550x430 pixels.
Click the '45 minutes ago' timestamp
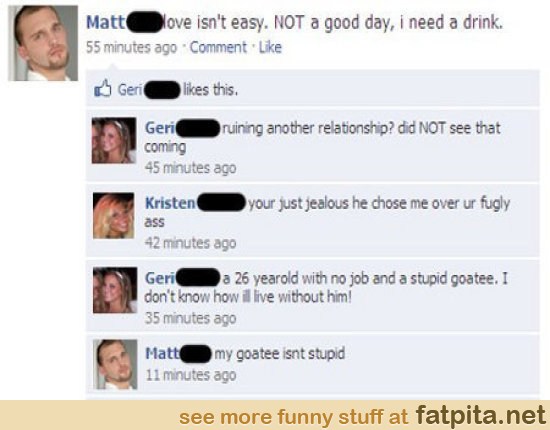(x=190, y=168)
